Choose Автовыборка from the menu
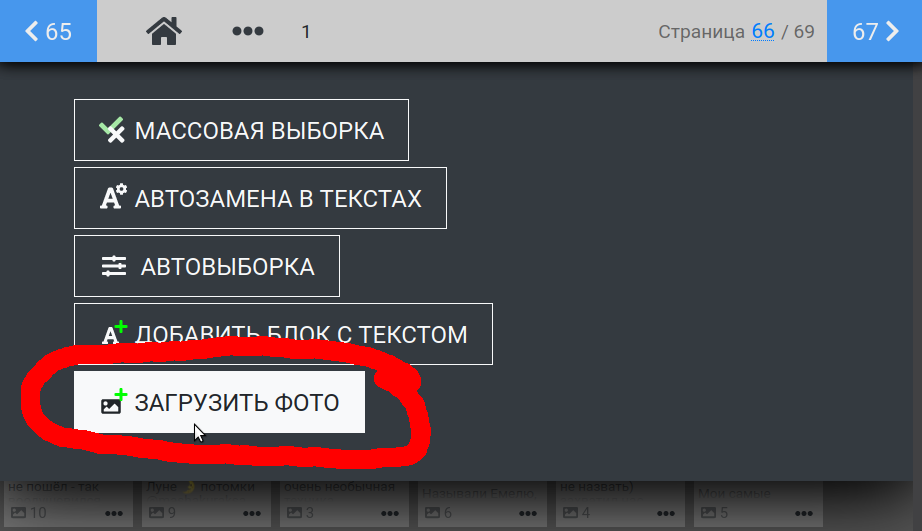The height and width of the screenshot is (531, 922). pos(207,267)
